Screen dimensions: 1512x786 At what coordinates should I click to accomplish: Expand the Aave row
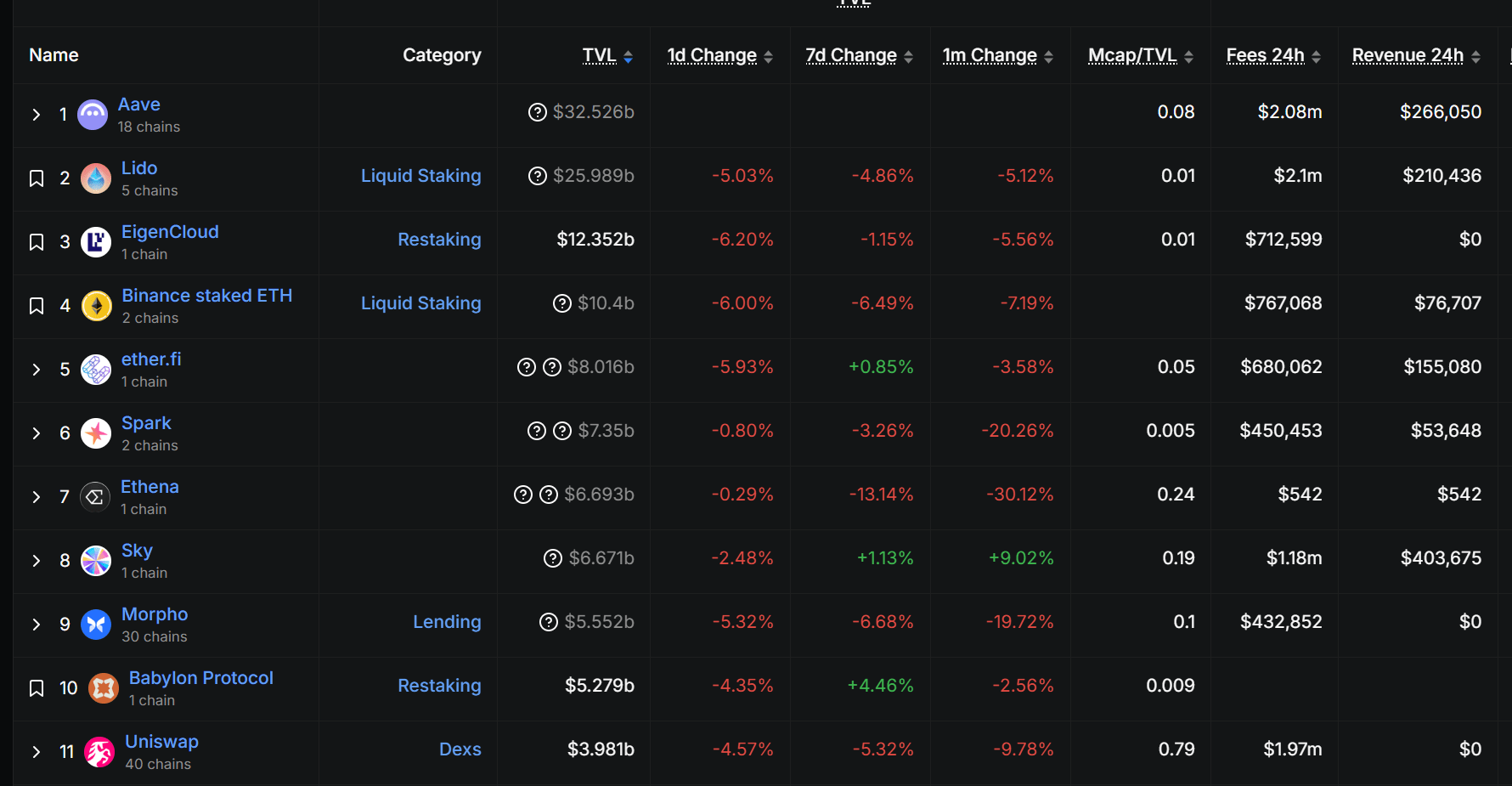coord(37,115)
